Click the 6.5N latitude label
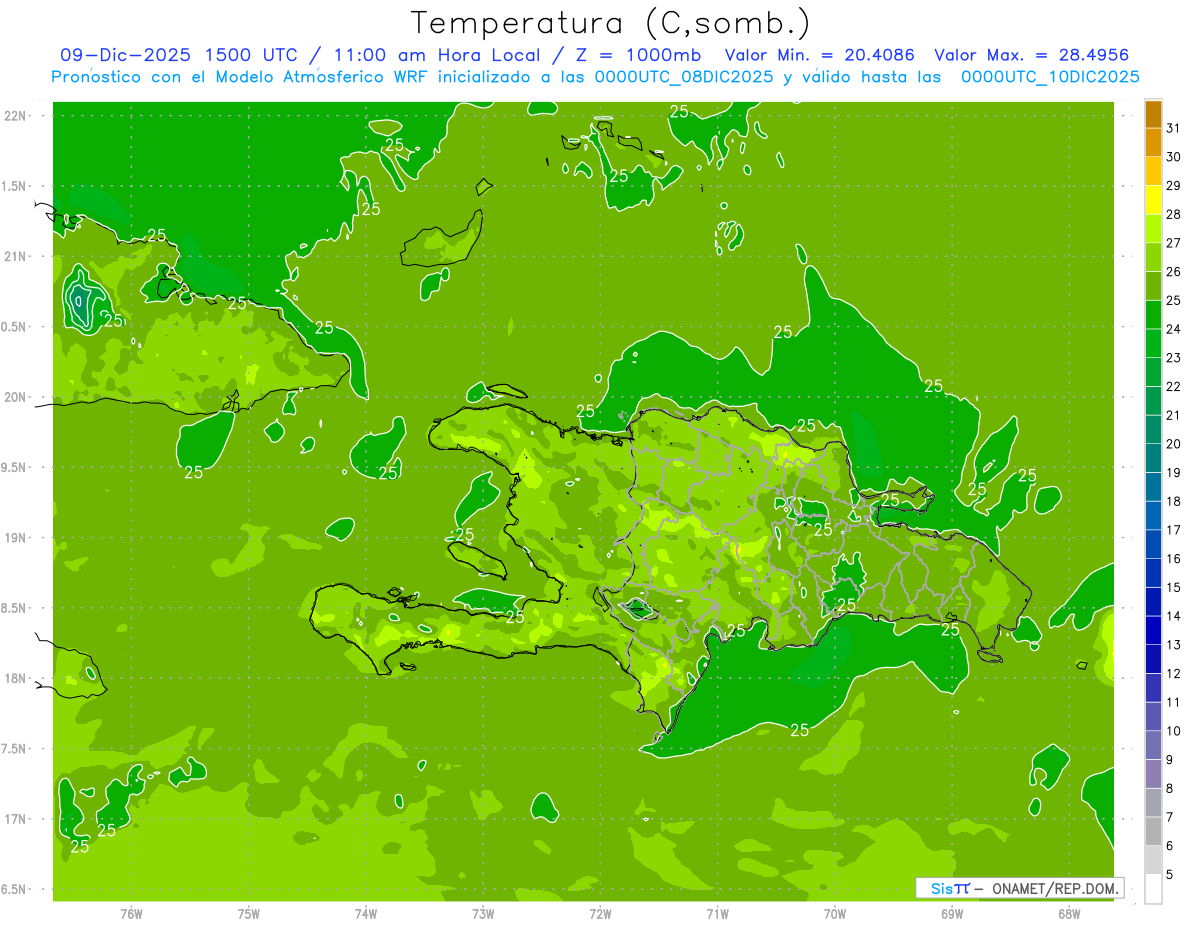The width and height of the screenshot is (1200, 927). pos(15,889)
